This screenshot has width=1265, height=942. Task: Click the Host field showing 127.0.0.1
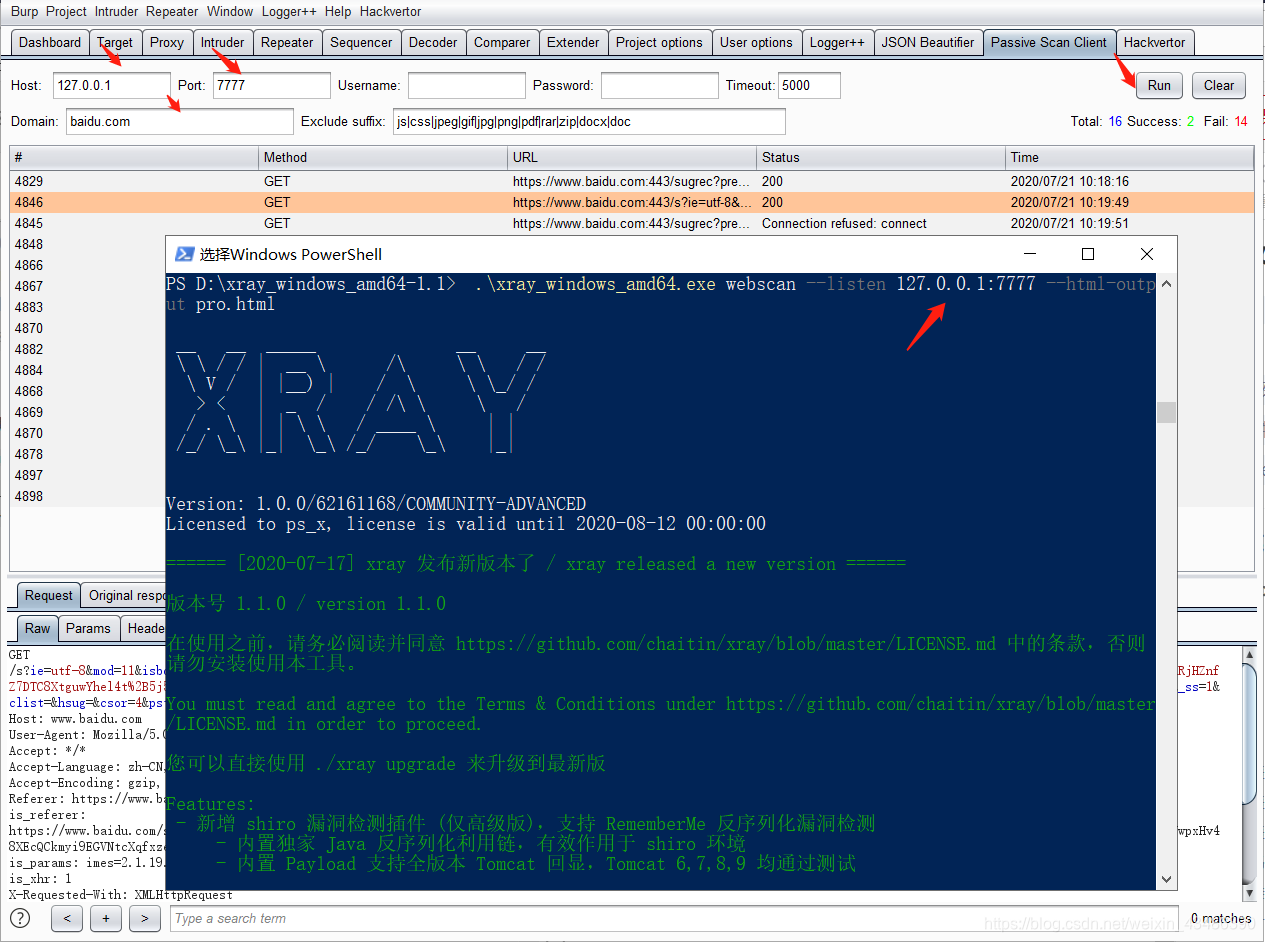(112, 86)
